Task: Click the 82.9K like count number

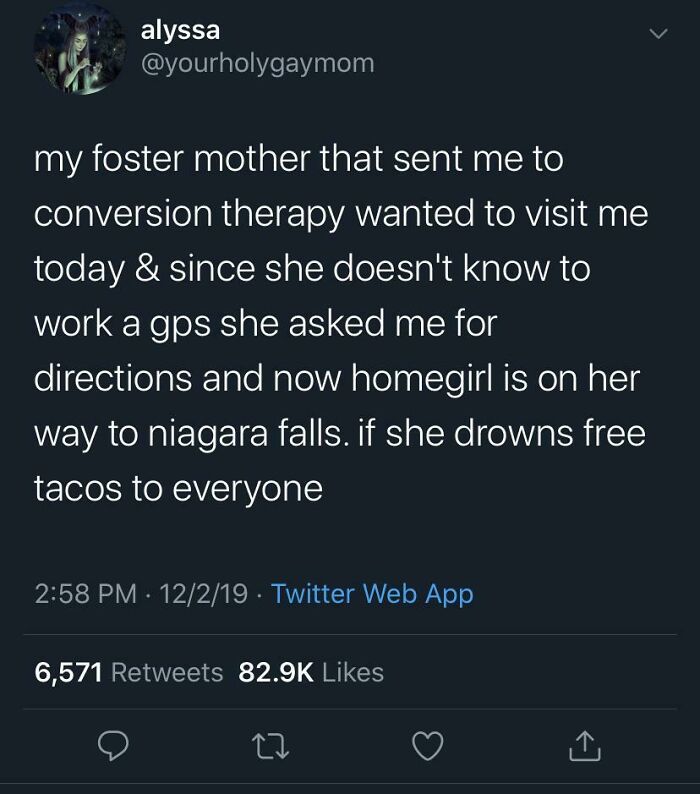Action: (x=277, y=672)
